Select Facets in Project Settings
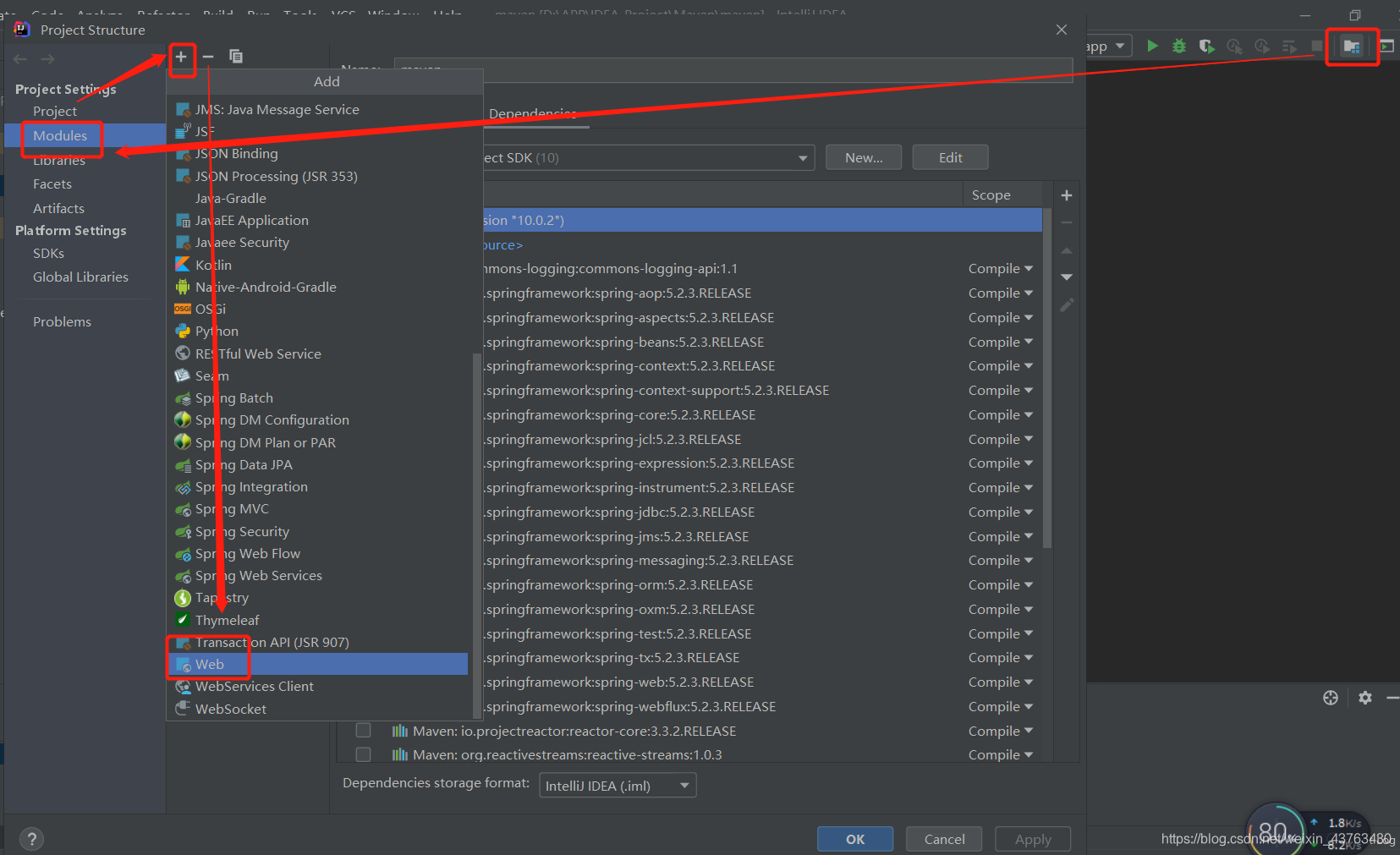The height and width of the screenshot is (855, 1400). coord(52,184)
